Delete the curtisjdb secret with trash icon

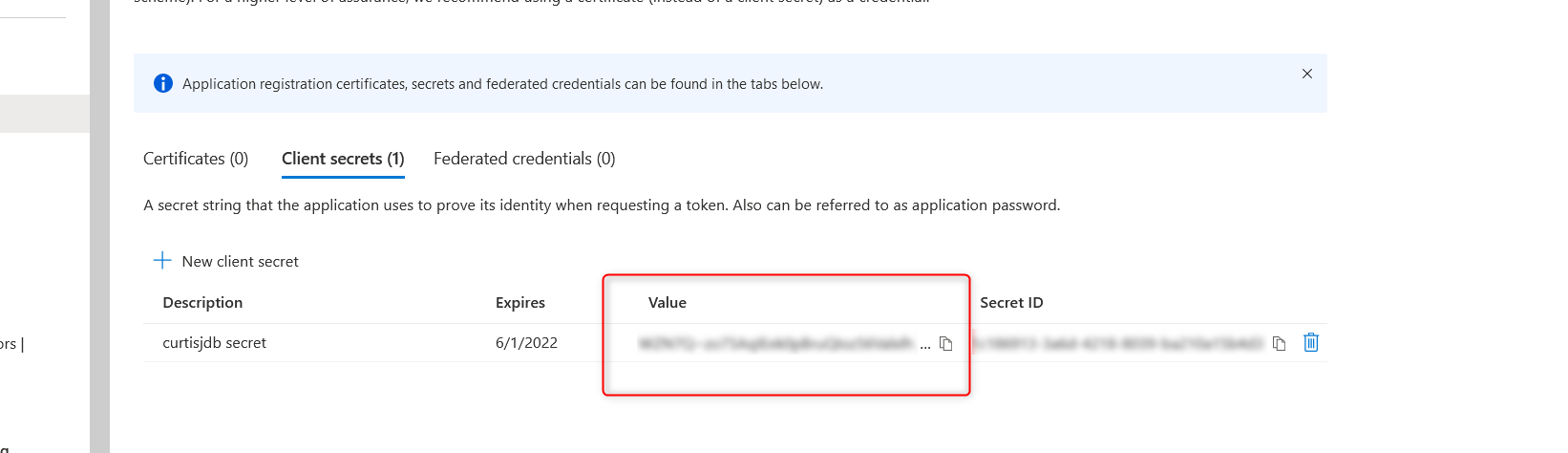pyautogui.click(x=1311, y=342)
